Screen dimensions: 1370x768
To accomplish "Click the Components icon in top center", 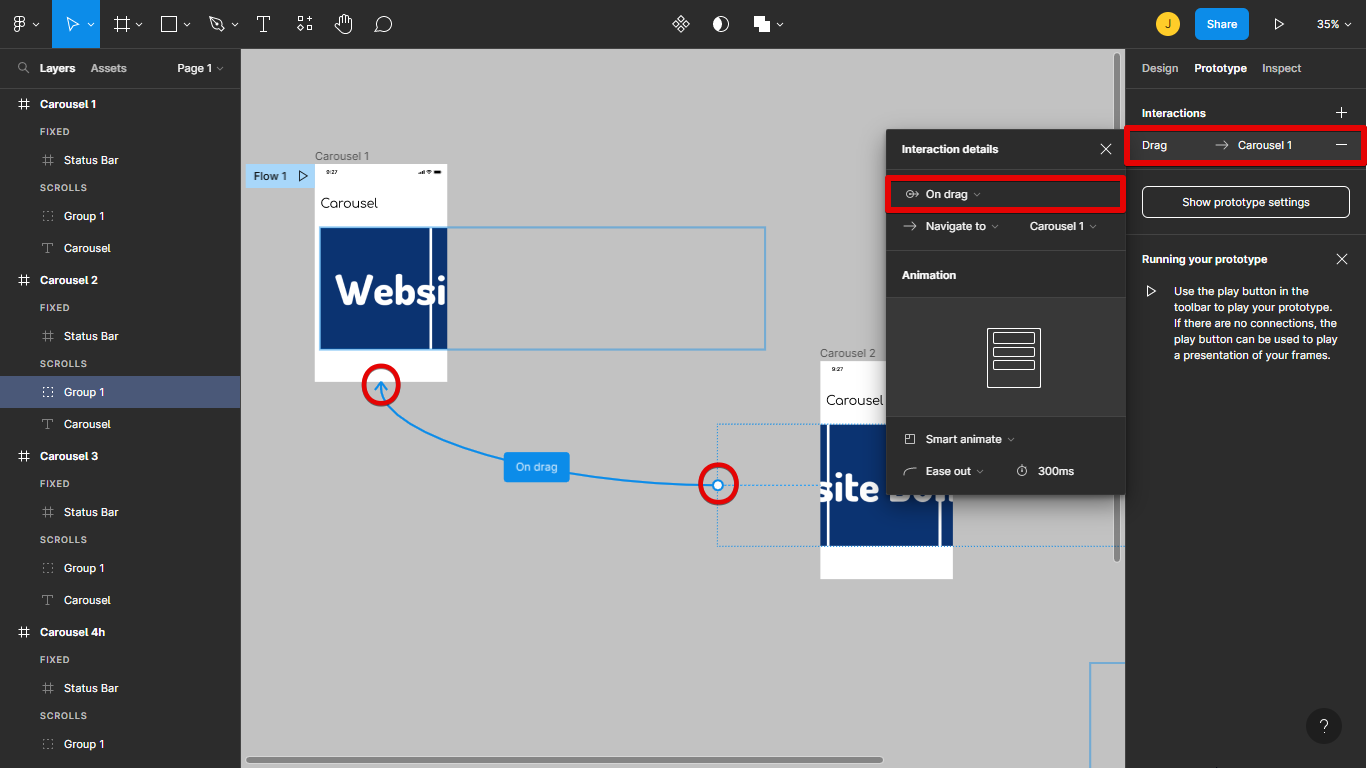I will pos(681,24).
